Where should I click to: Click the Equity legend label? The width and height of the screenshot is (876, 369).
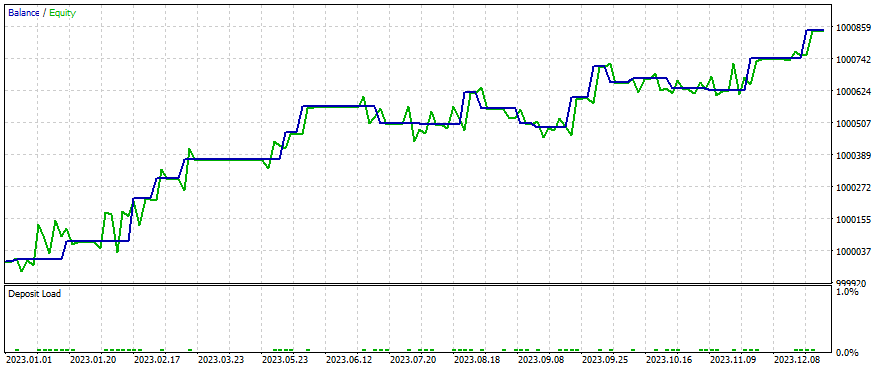pos(63,12)
